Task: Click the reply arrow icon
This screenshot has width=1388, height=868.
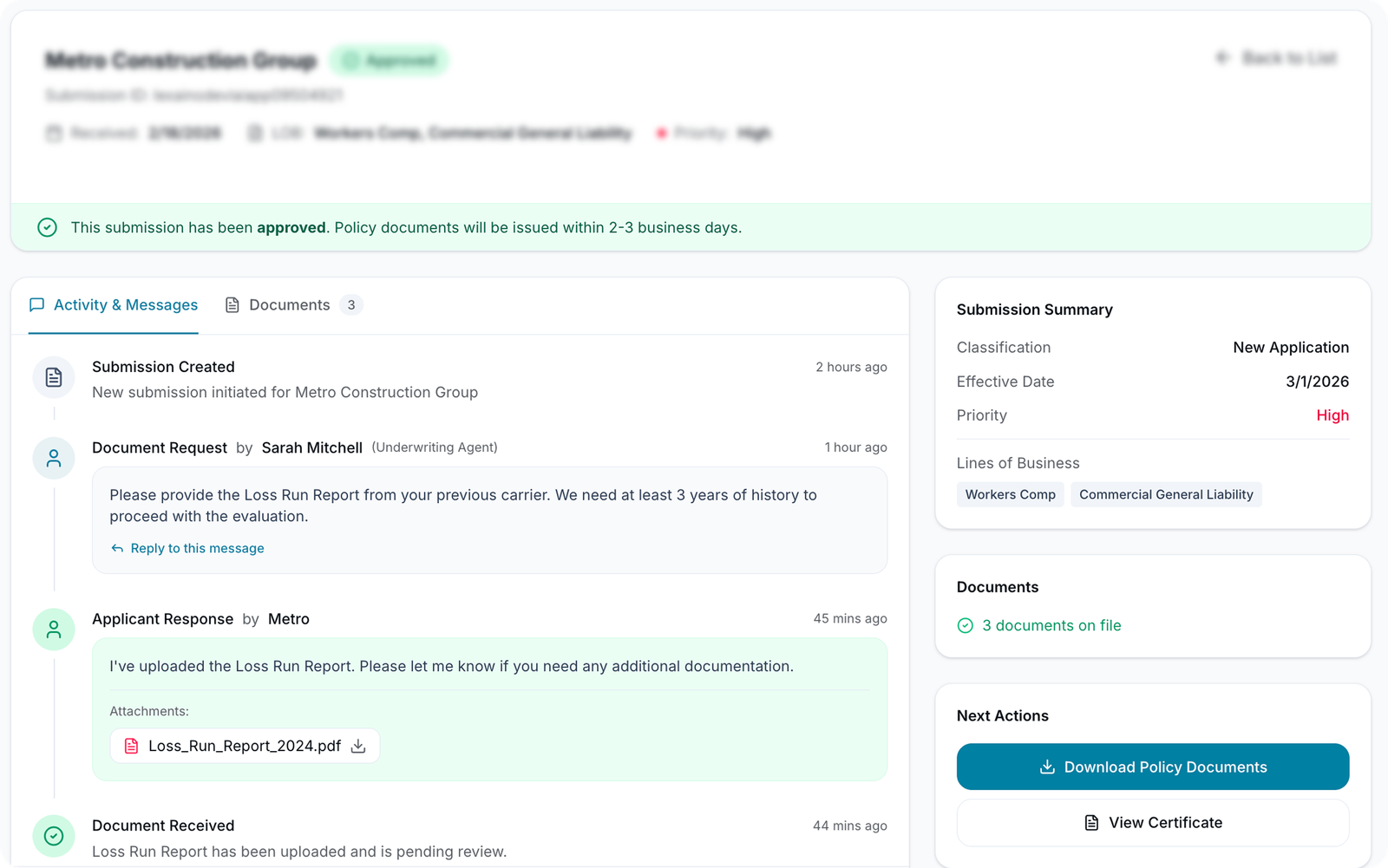Action: 117,548
